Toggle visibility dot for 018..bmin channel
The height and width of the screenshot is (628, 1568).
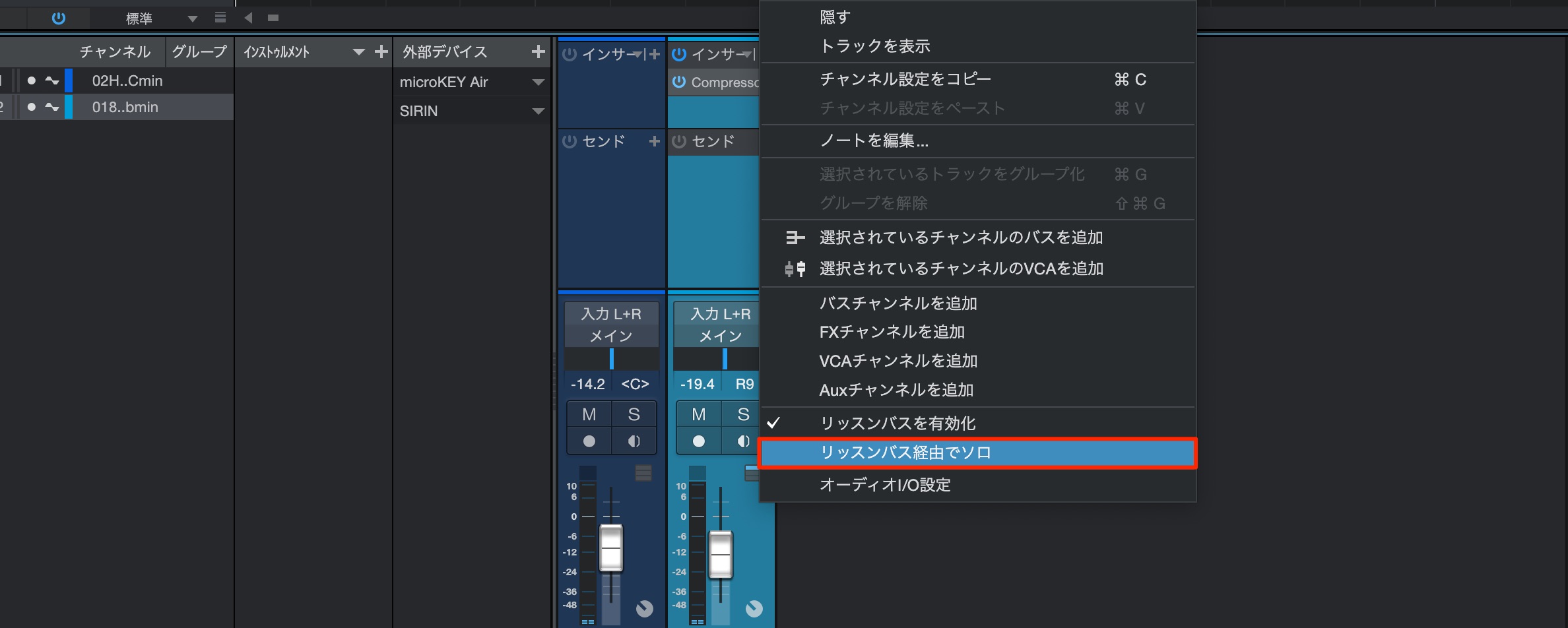[31, 107]
